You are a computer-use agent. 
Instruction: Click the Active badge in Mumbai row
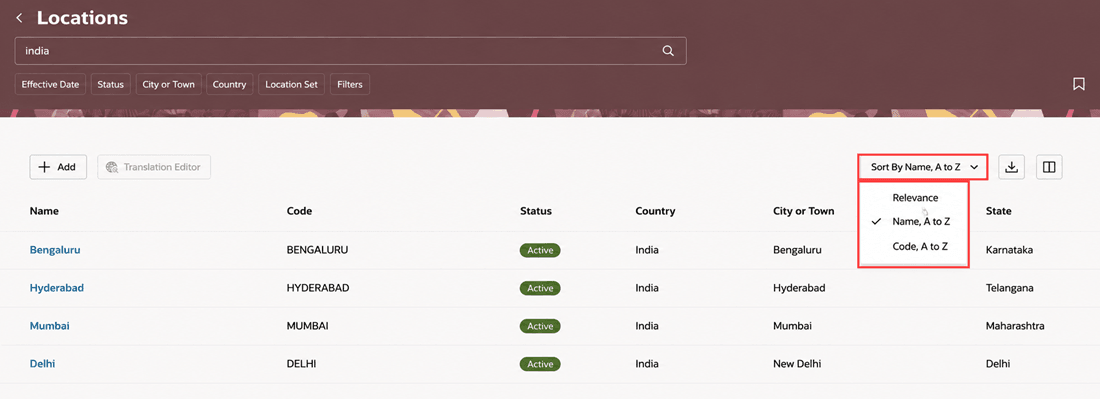540,326
